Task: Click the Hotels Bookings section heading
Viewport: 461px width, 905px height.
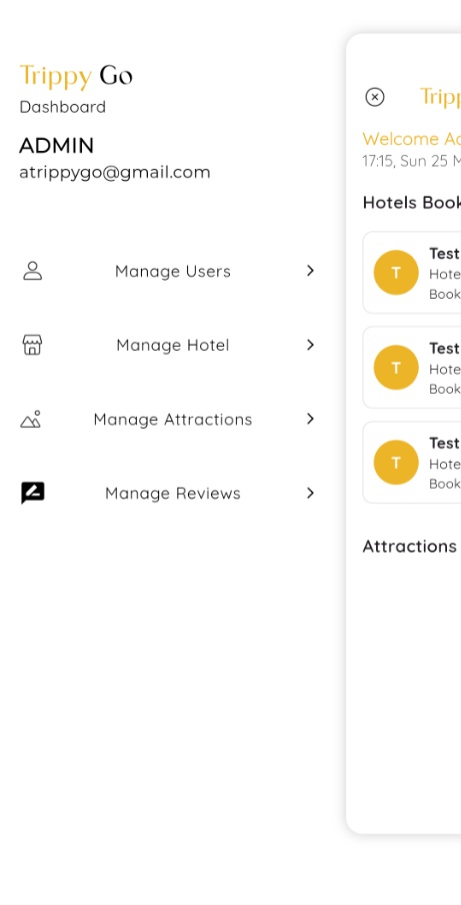Action: (411, 203)
